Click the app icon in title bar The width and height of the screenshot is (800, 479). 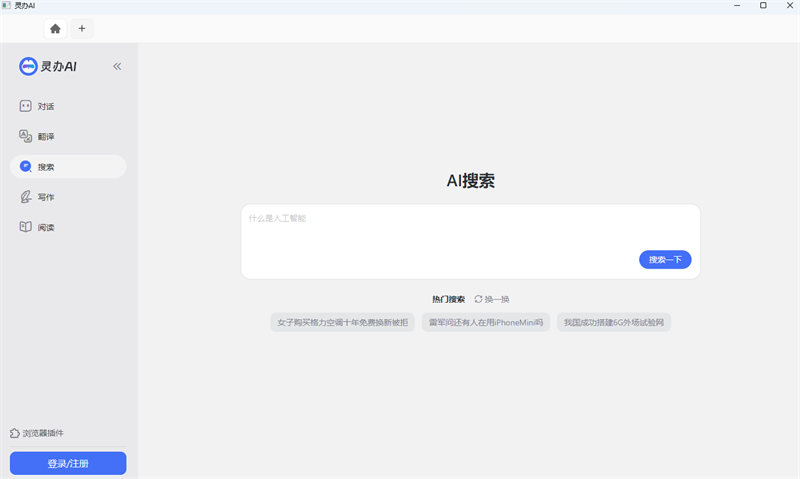[6, 6]
